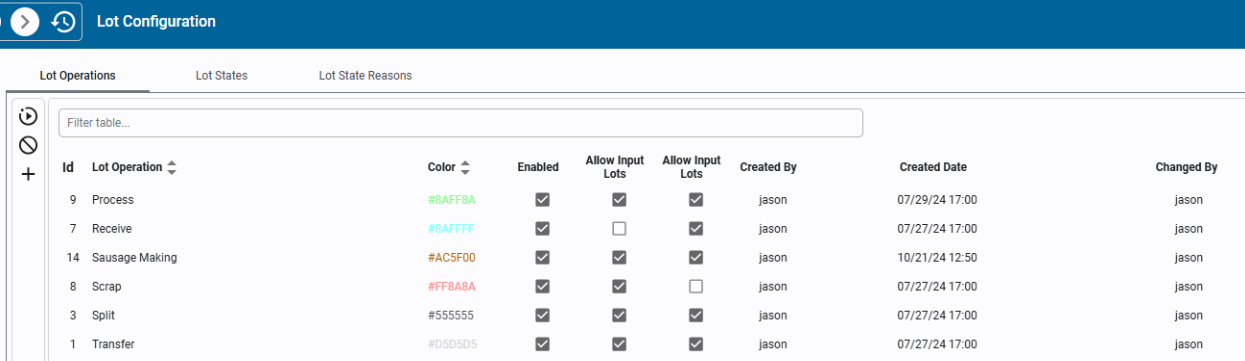
Task: Click the #AC5F00 color value
Action: click(x=451, y=258)
